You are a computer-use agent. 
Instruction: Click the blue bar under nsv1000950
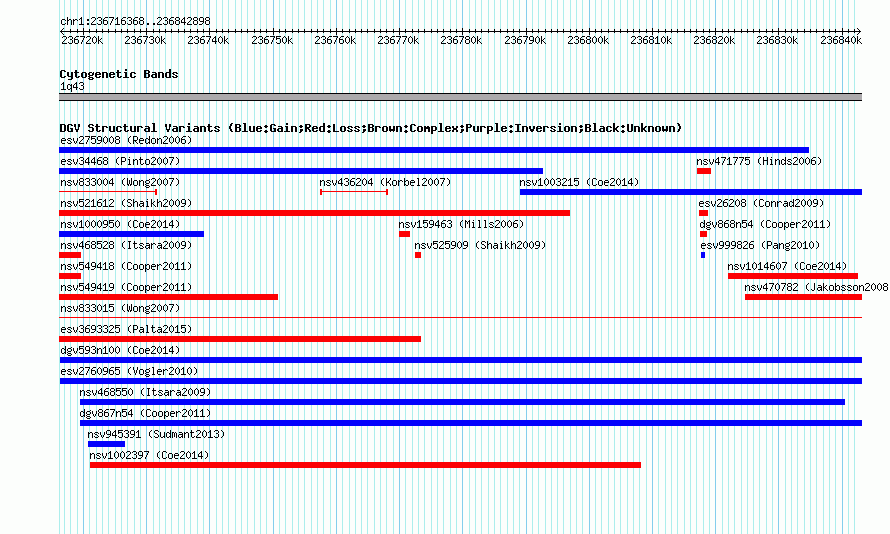point(132,234)
